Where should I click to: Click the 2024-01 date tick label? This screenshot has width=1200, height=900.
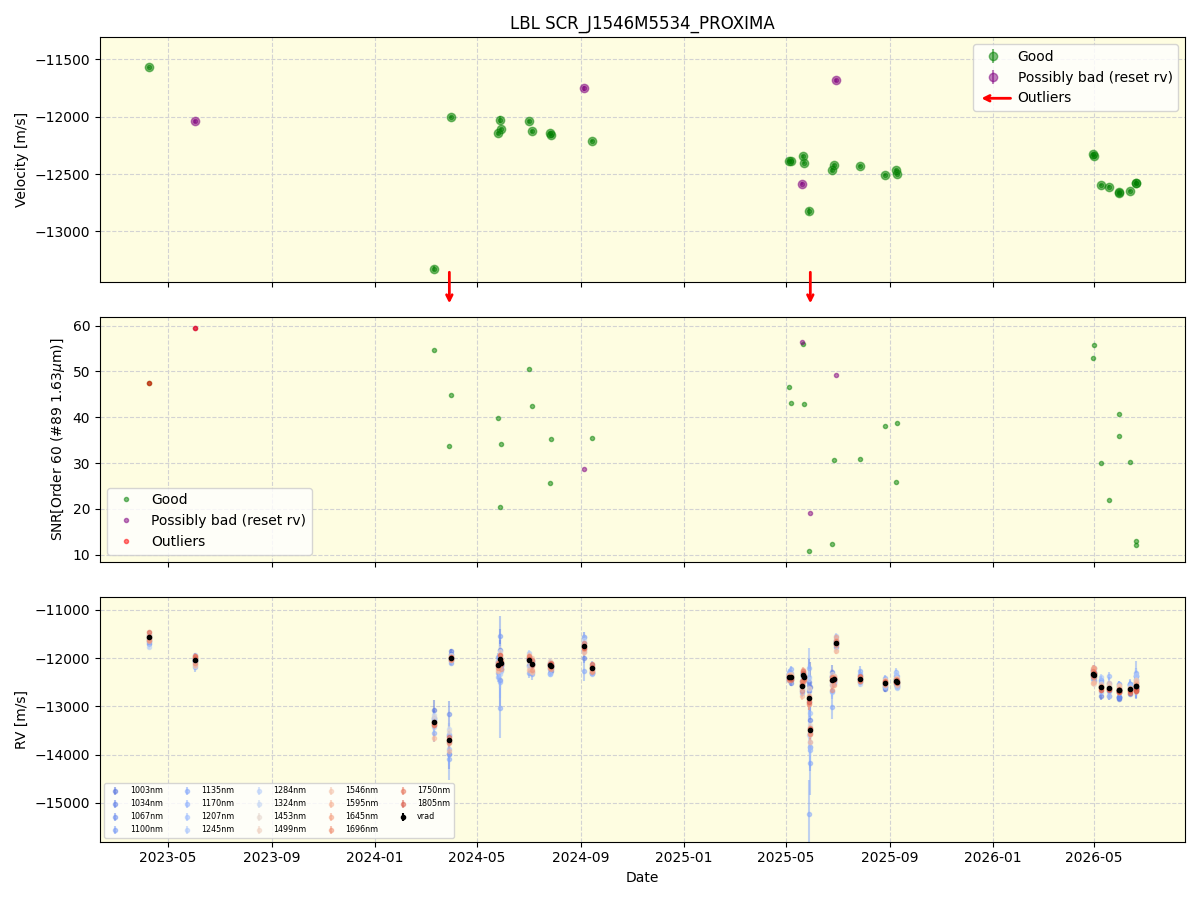375,856
